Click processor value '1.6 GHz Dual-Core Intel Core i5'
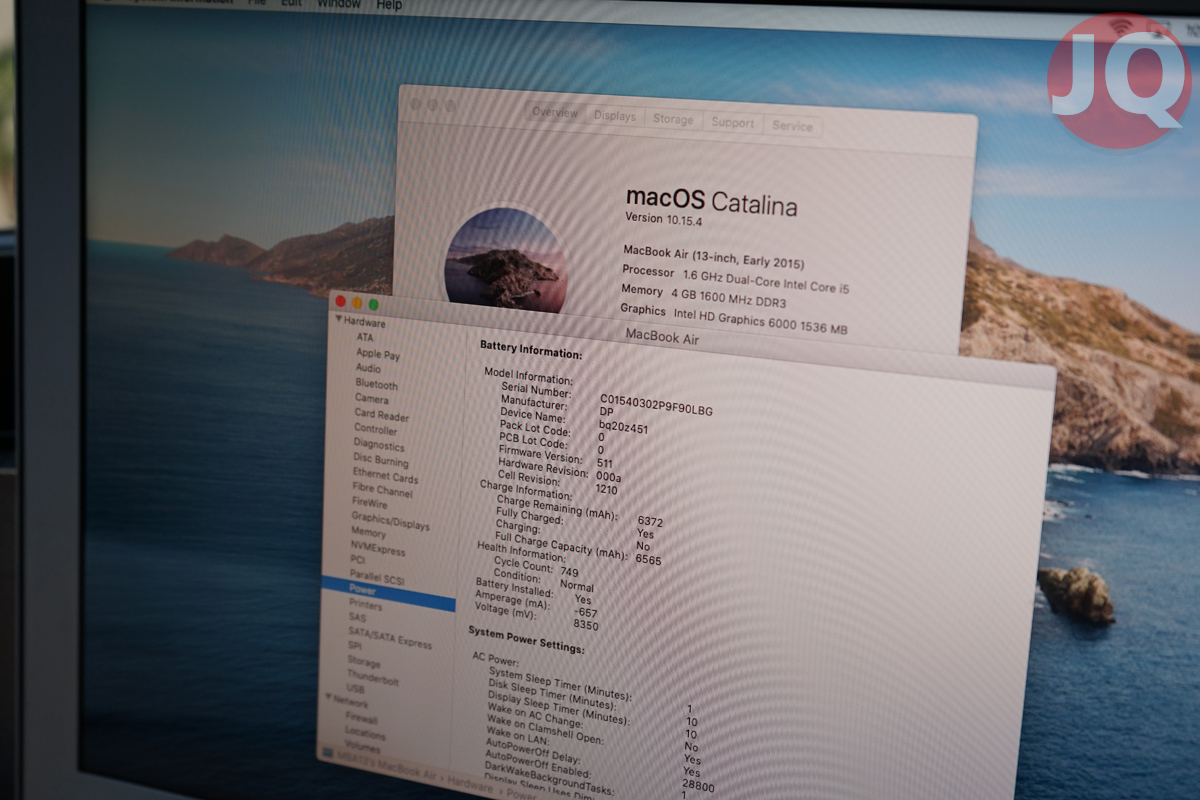 (x=766, y=281)
